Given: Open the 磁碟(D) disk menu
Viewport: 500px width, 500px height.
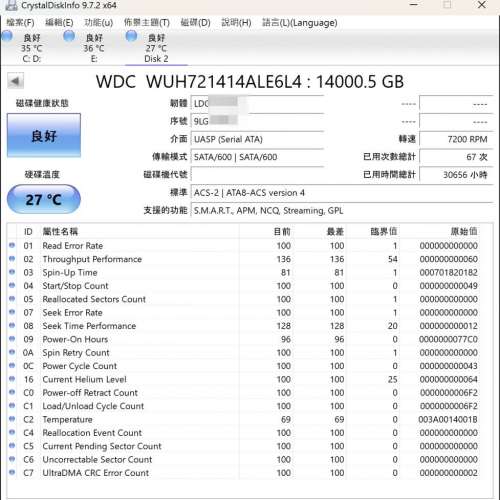Looking at the screenshot, I should (195, 23).
